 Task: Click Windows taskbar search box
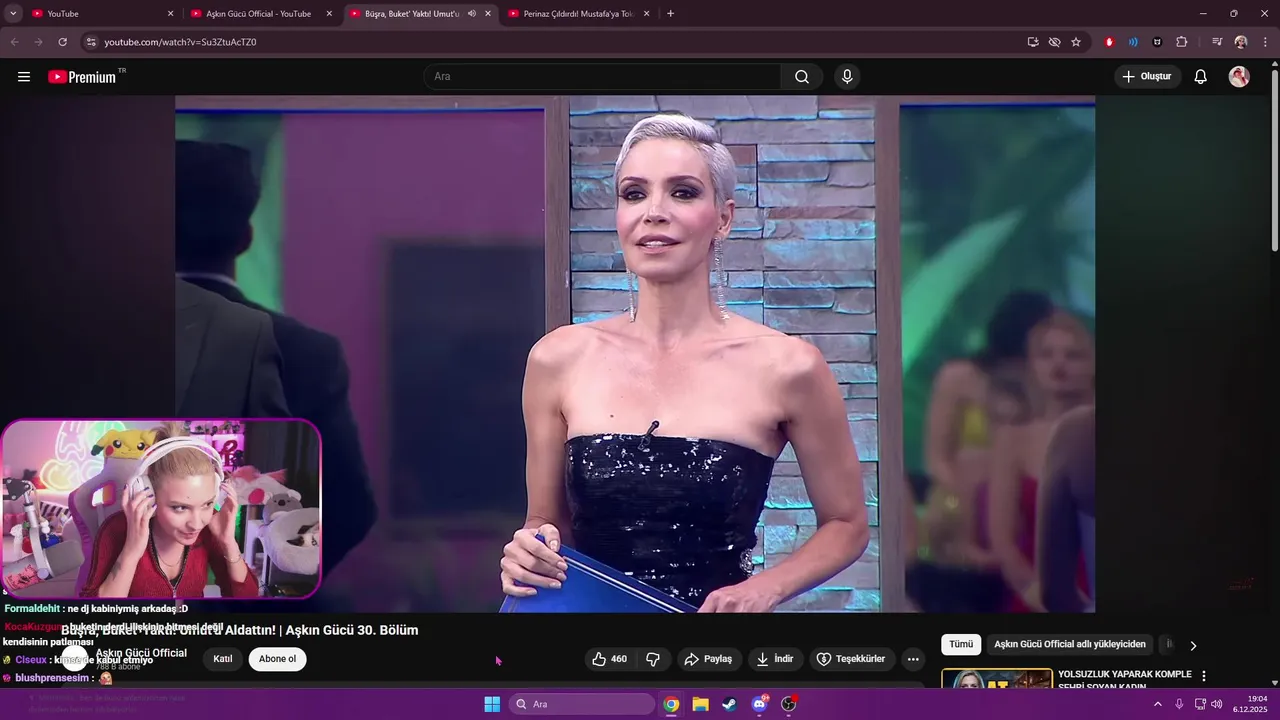[582, 704]
